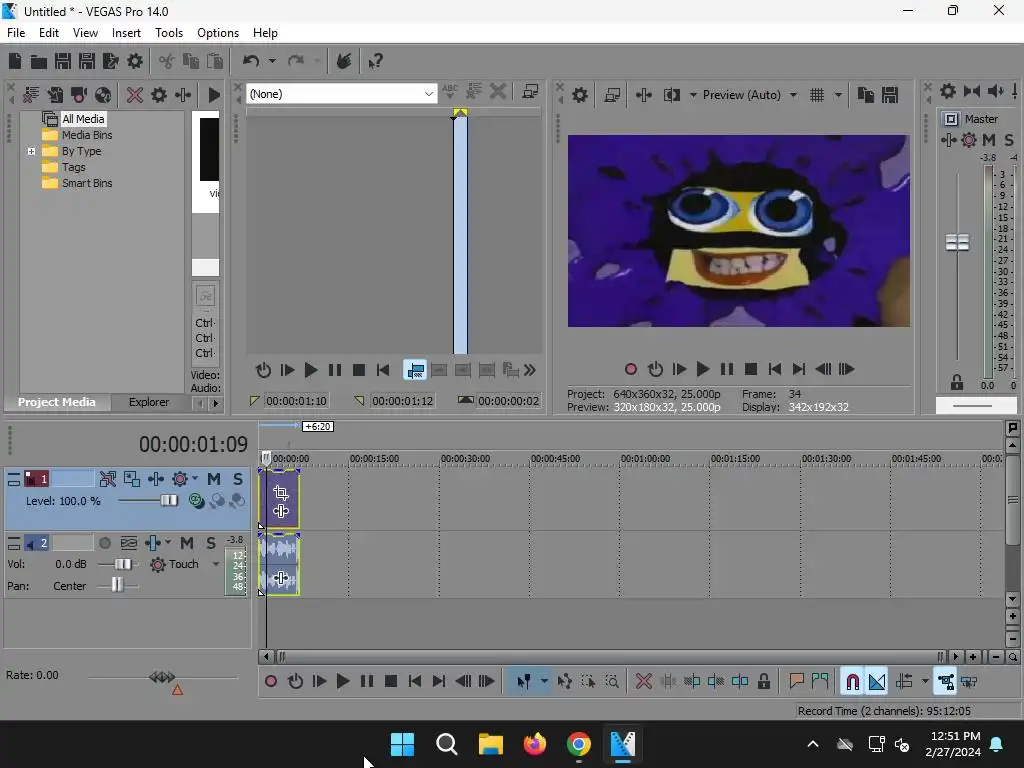Mute video track 1 with M button

(214, 479)
